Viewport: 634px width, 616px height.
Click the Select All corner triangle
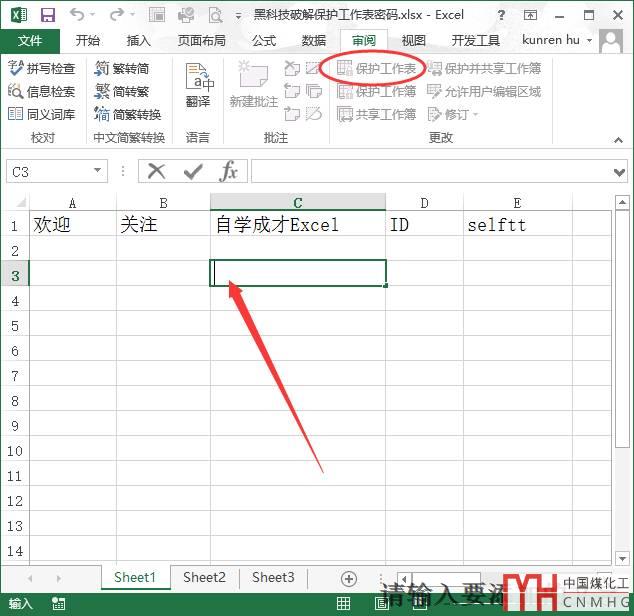tap(19, 201)
